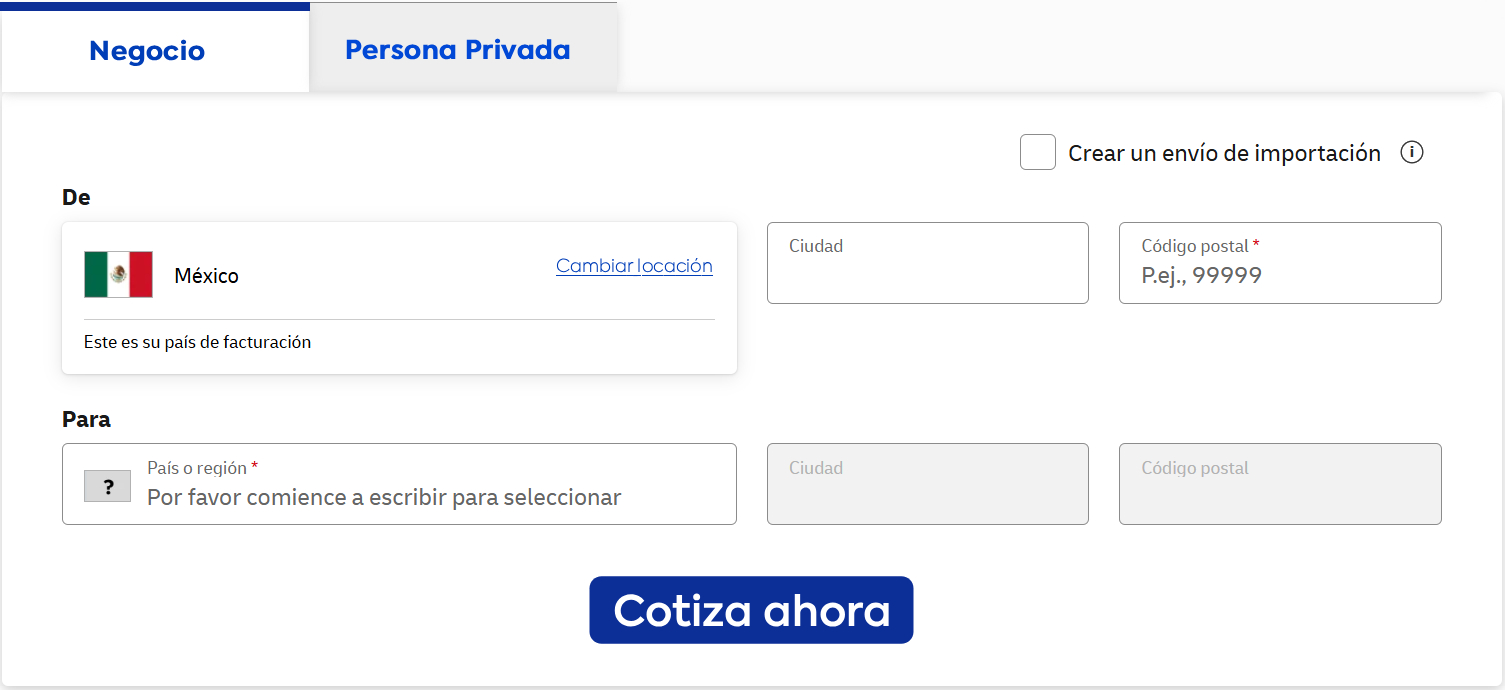Click the Crear un envío de importación label
The image size is (1505, 690).
click(x=1224, y=153)
